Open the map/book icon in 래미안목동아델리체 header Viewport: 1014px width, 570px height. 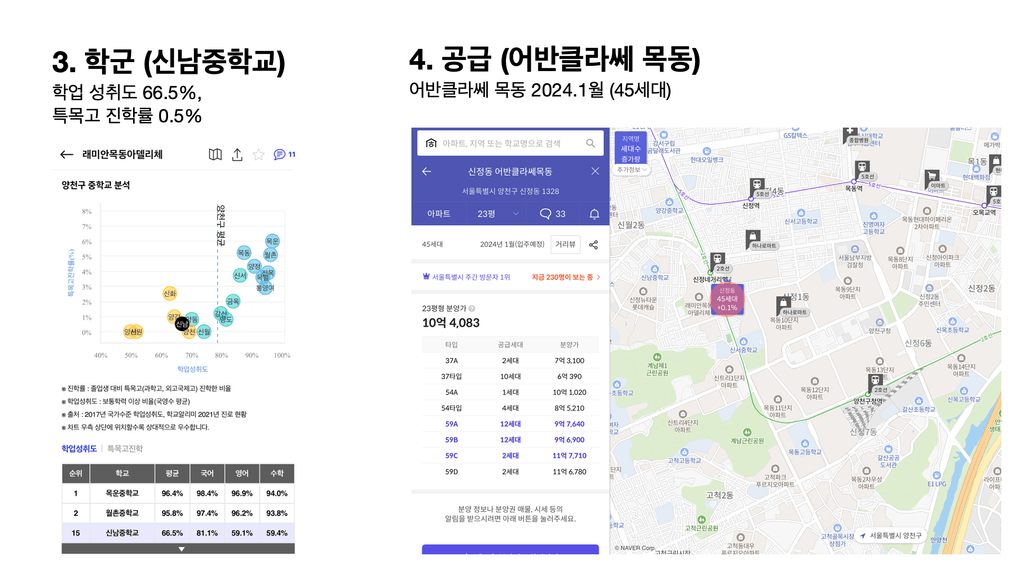tap(215, 155)
